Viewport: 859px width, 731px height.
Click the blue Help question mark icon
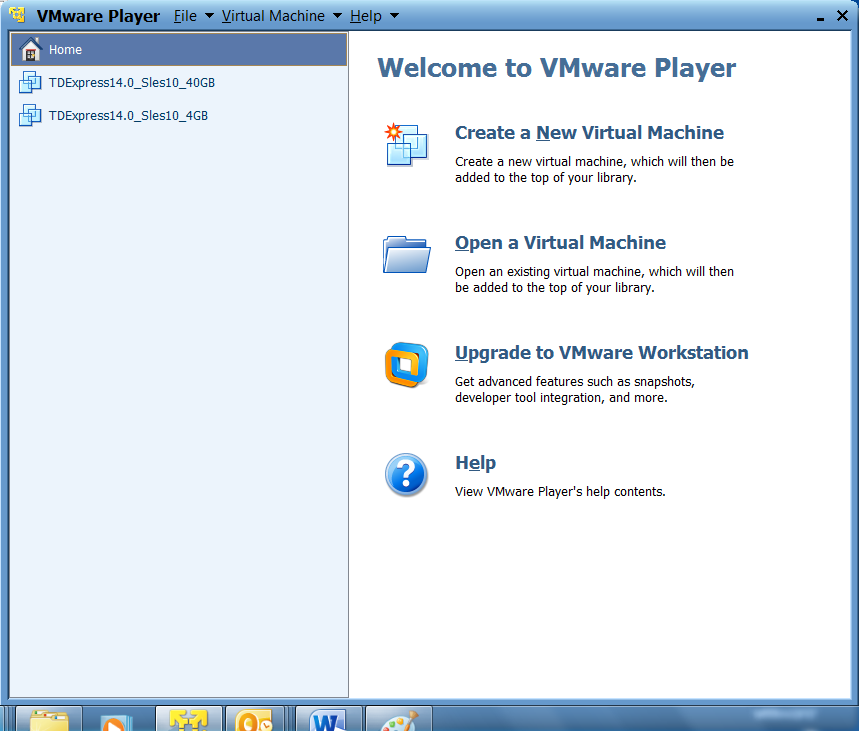tap(404, 474)
